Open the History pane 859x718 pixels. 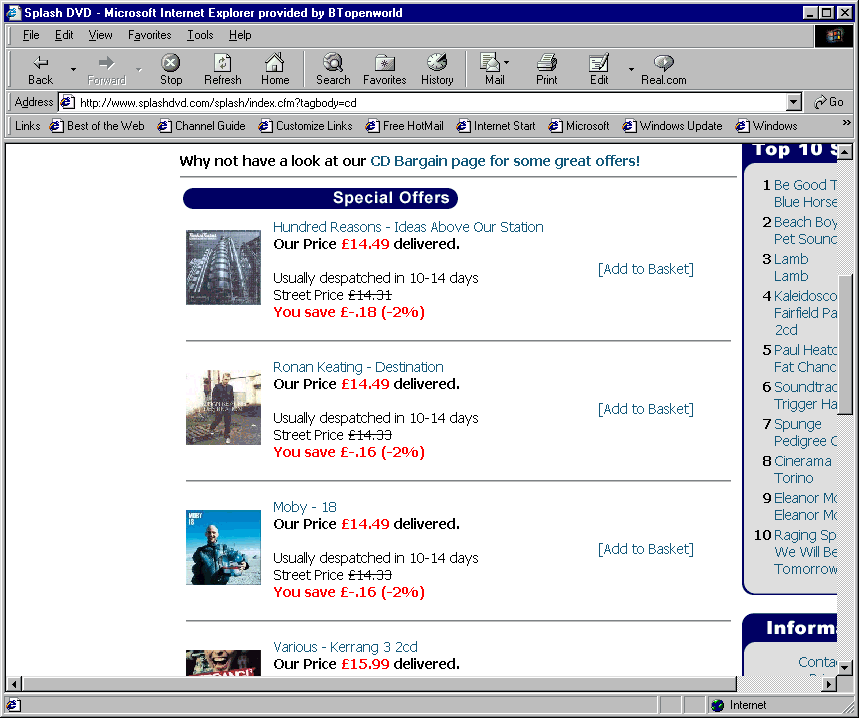click(x=437, y=70)
